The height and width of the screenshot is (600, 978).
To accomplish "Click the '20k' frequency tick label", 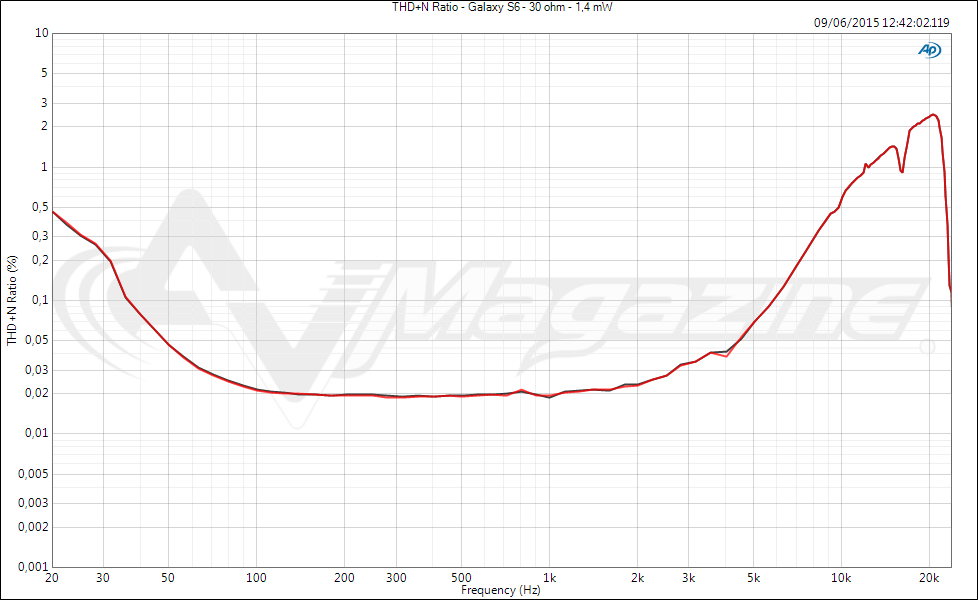I will (929, 578).
